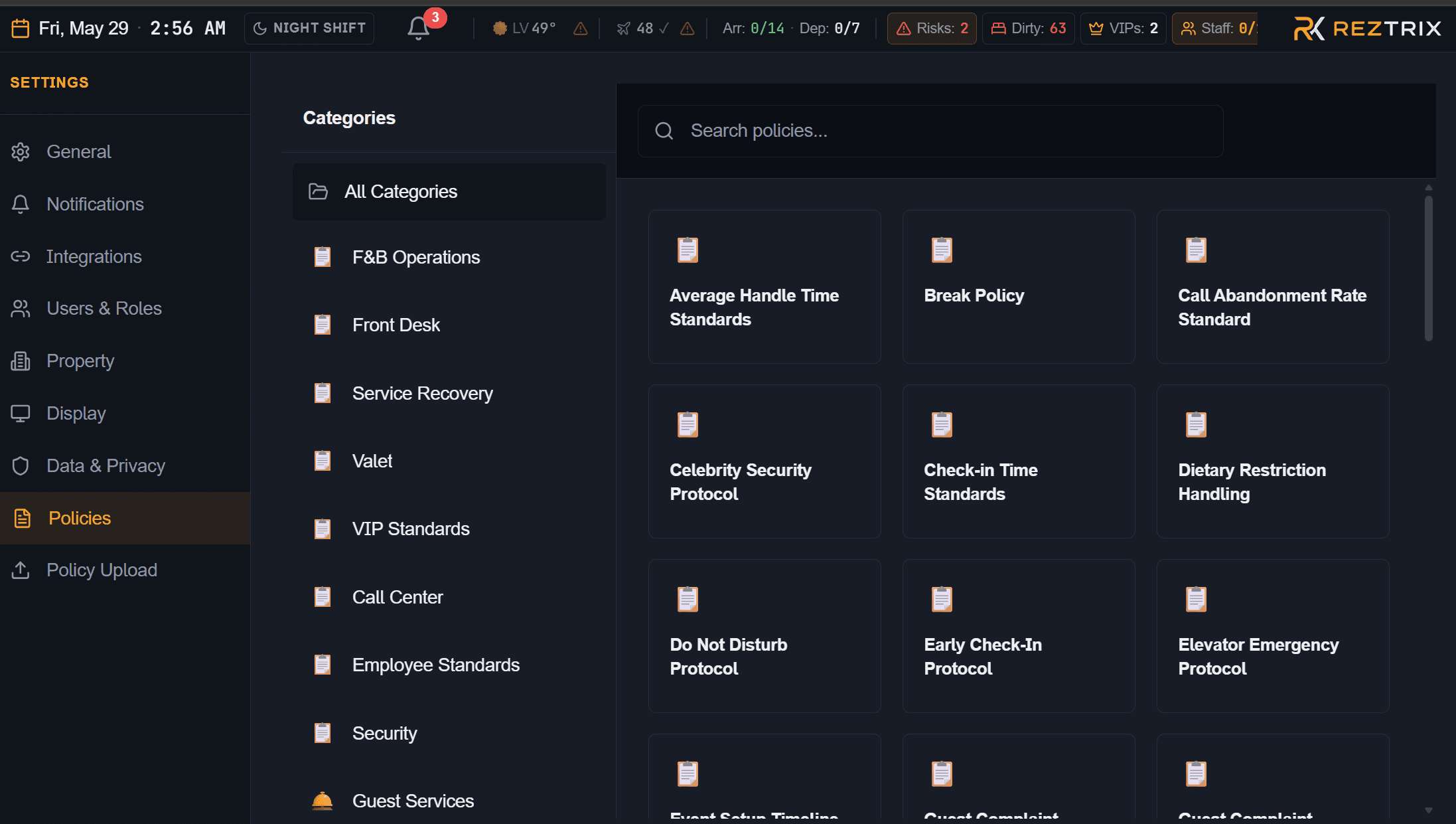Filter by Front Desk category
This screenshot has height=824, width=1456.
pyautogui.click(x=449, y=325)
